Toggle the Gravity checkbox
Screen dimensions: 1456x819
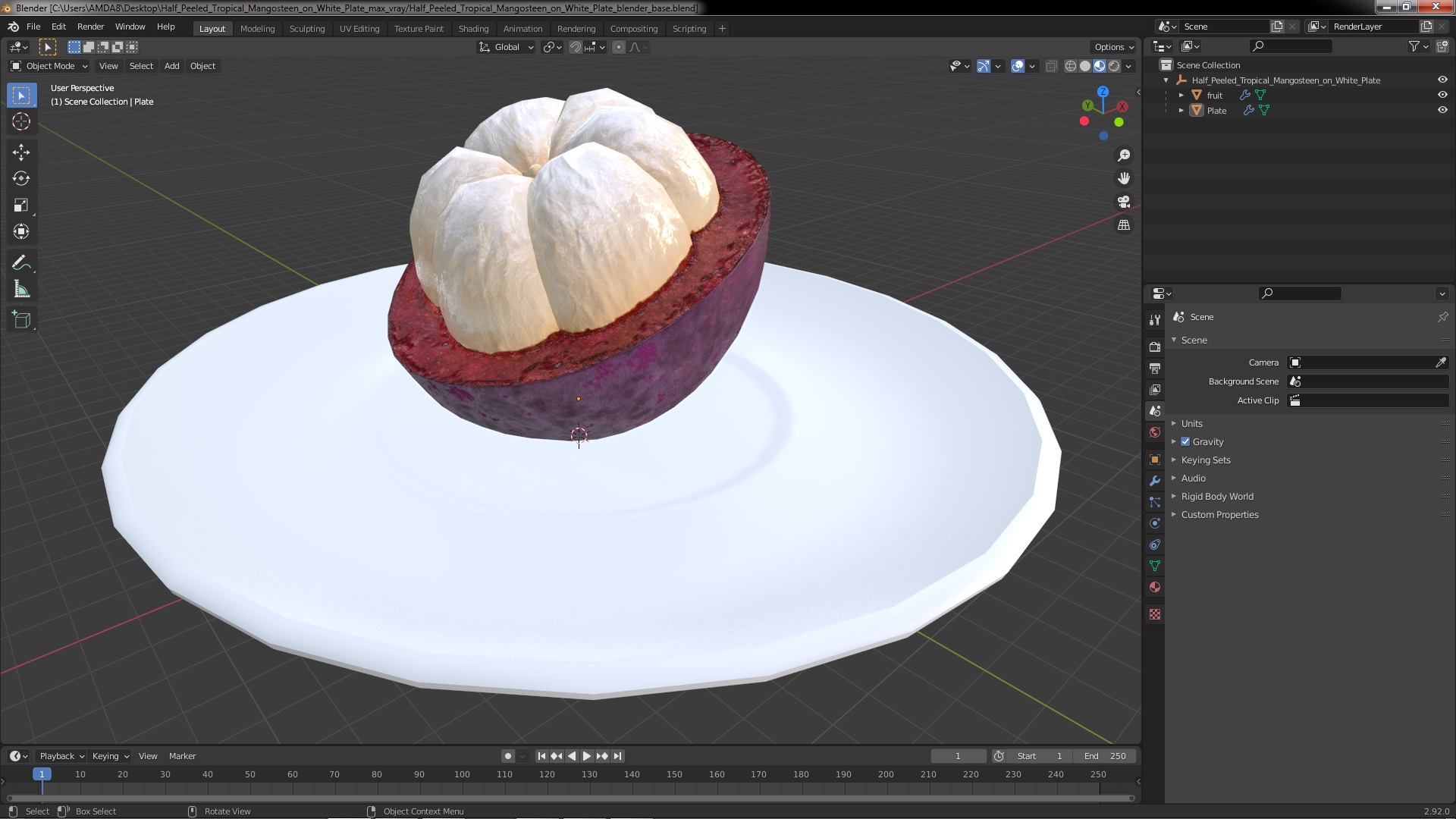(1185, 441)
